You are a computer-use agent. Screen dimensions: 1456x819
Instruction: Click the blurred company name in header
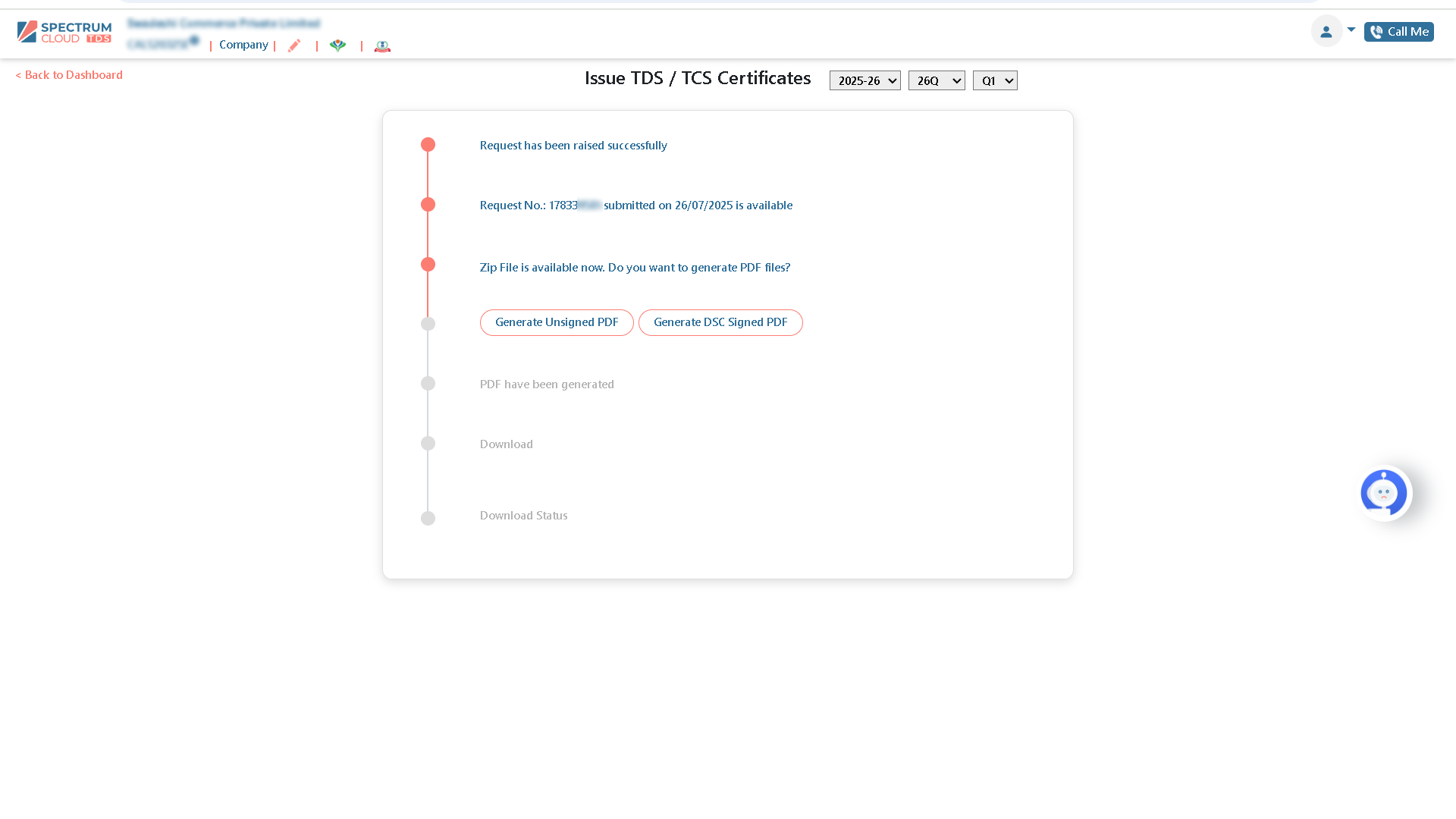point(224,24)
